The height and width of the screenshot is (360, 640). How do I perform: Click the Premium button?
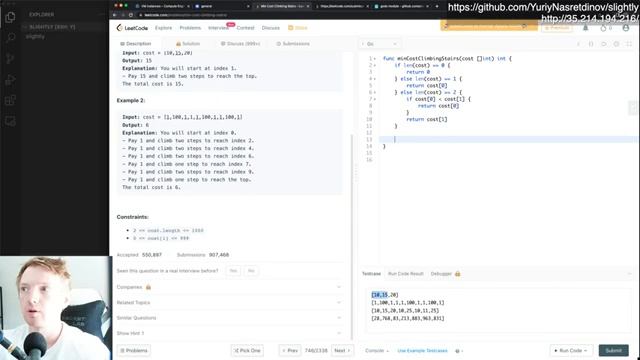point(557,28)
